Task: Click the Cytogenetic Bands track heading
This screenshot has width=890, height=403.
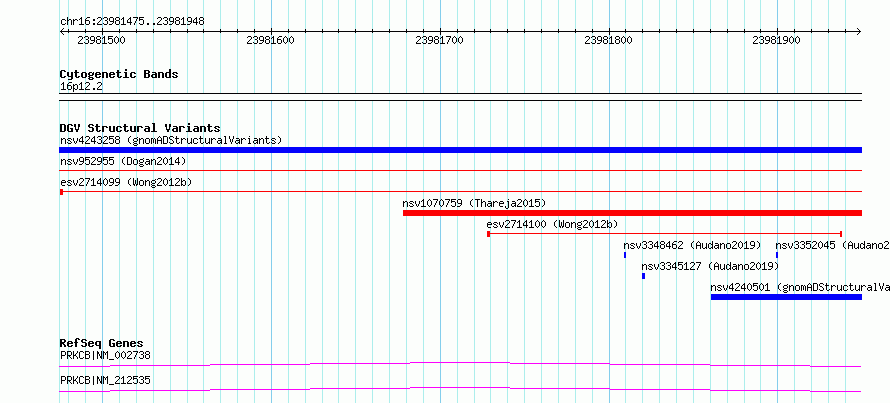Action: (119, 74)
